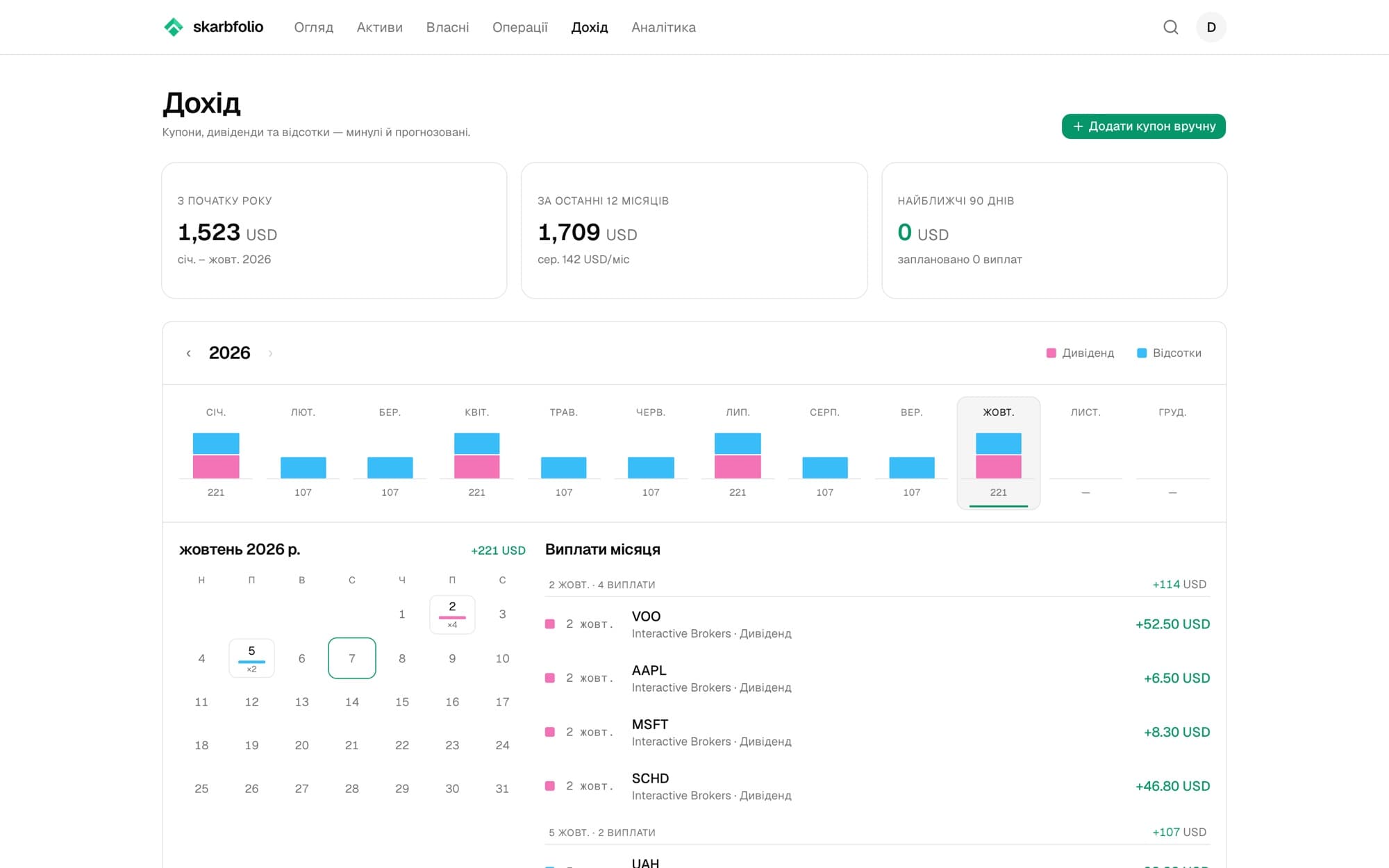Select calendar day 5 with ×2 payouts
The width and height of the screenshot is (1389, 868).
(251, 658)
